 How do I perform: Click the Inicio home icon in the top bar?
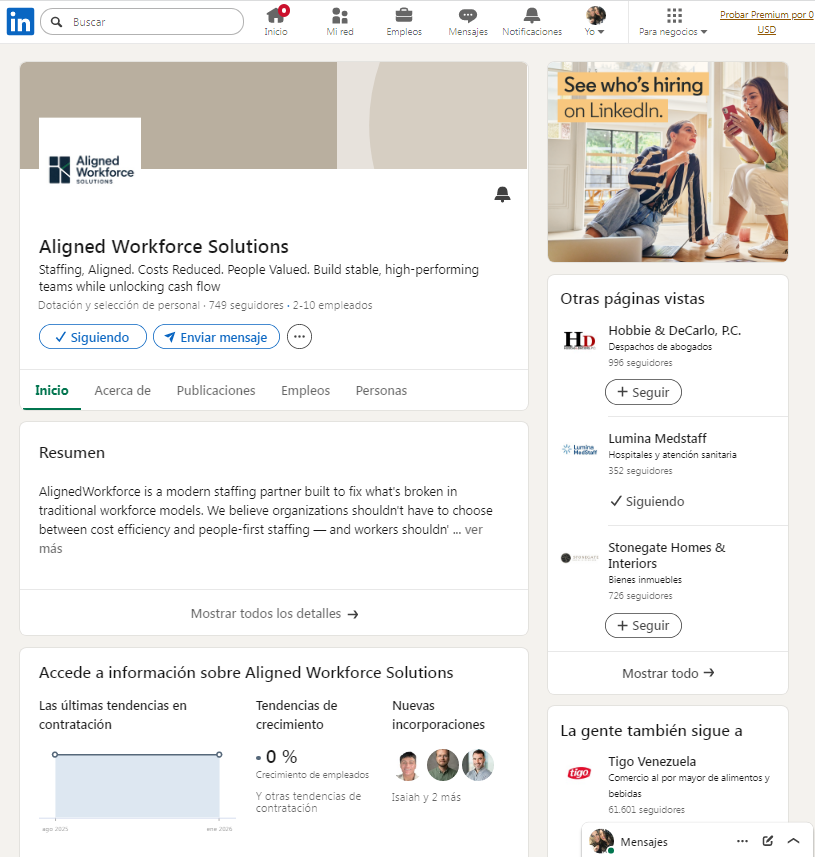coord(276,21)
